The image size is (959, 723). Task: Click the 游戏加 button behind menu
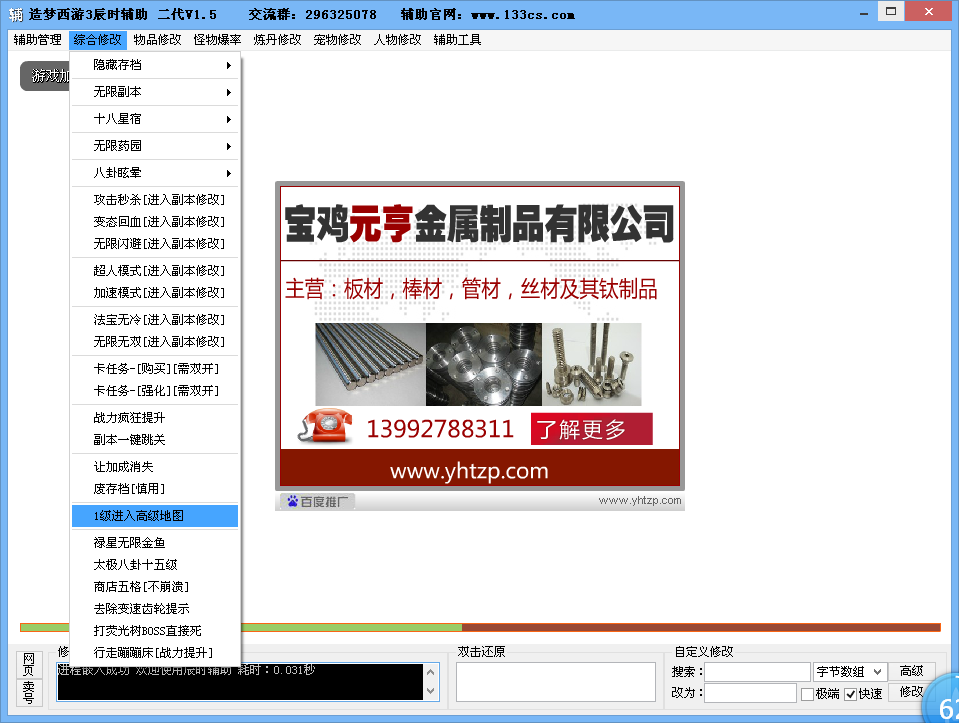tap(45, 76)
